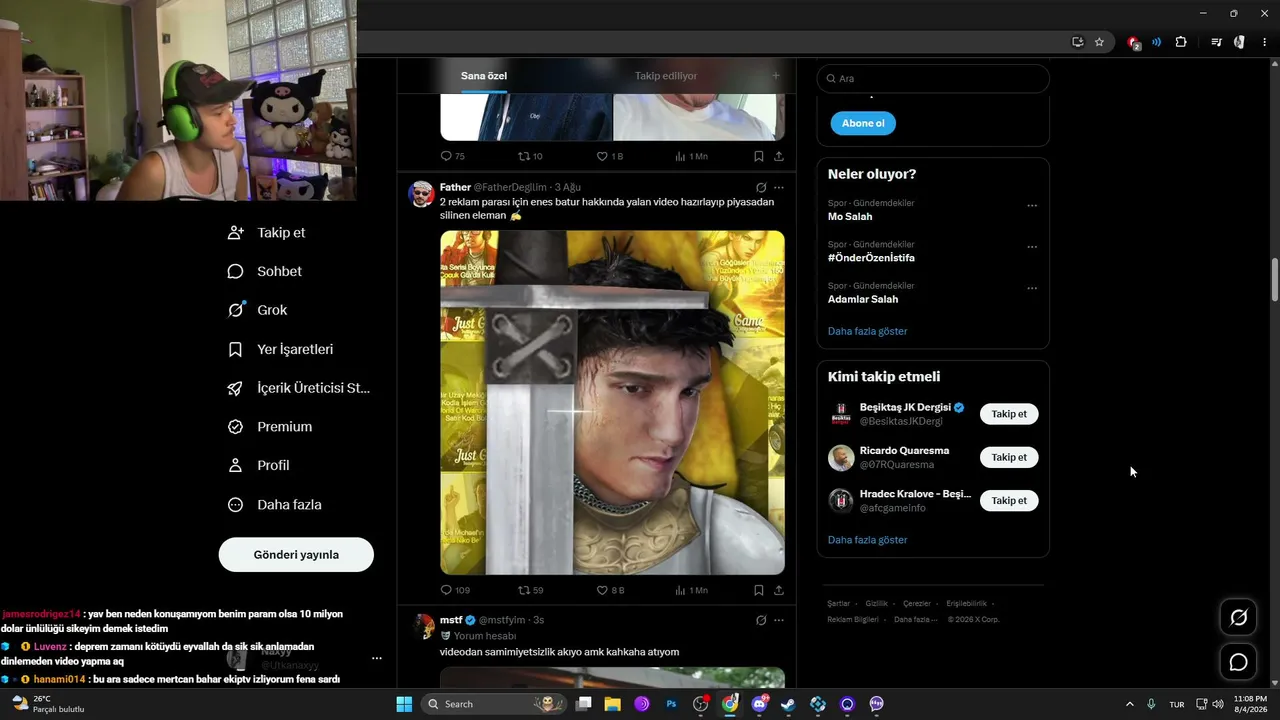Screen dimensions: 1280x720
Task: Open Father's profile avatar
Action: (422, 194)
